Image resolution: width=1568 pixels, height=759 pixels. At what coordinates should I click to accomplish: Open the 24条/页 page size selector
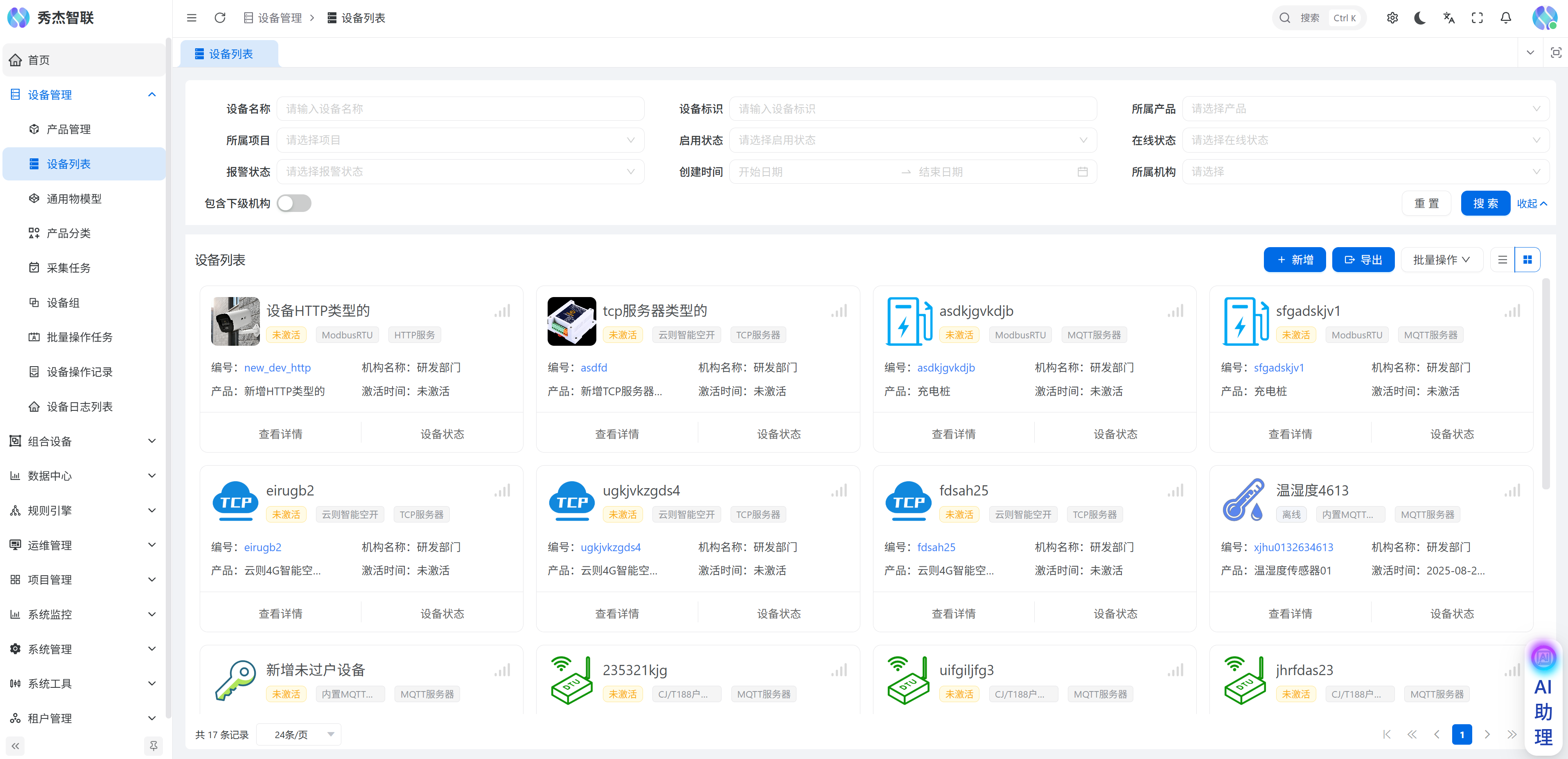tap(299, 734)
